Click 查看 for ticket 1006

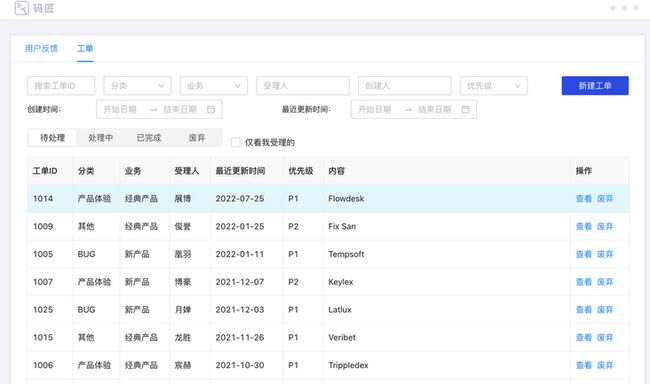coord(584,365)
